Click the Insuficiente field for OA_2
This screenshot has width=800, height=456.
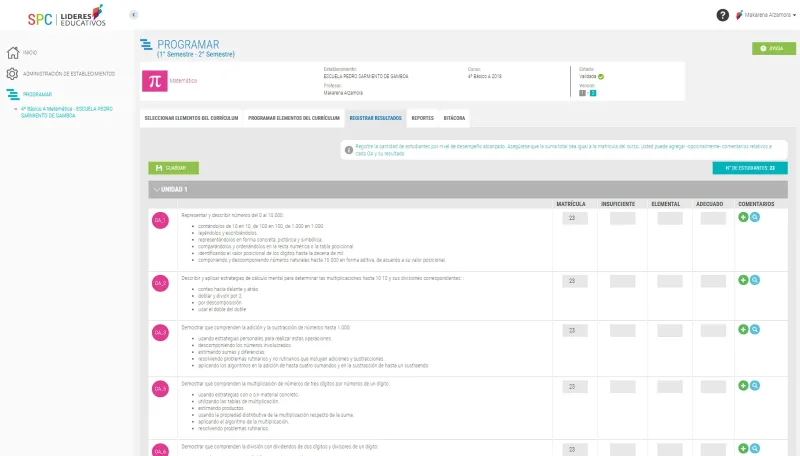tap(622, 281)
